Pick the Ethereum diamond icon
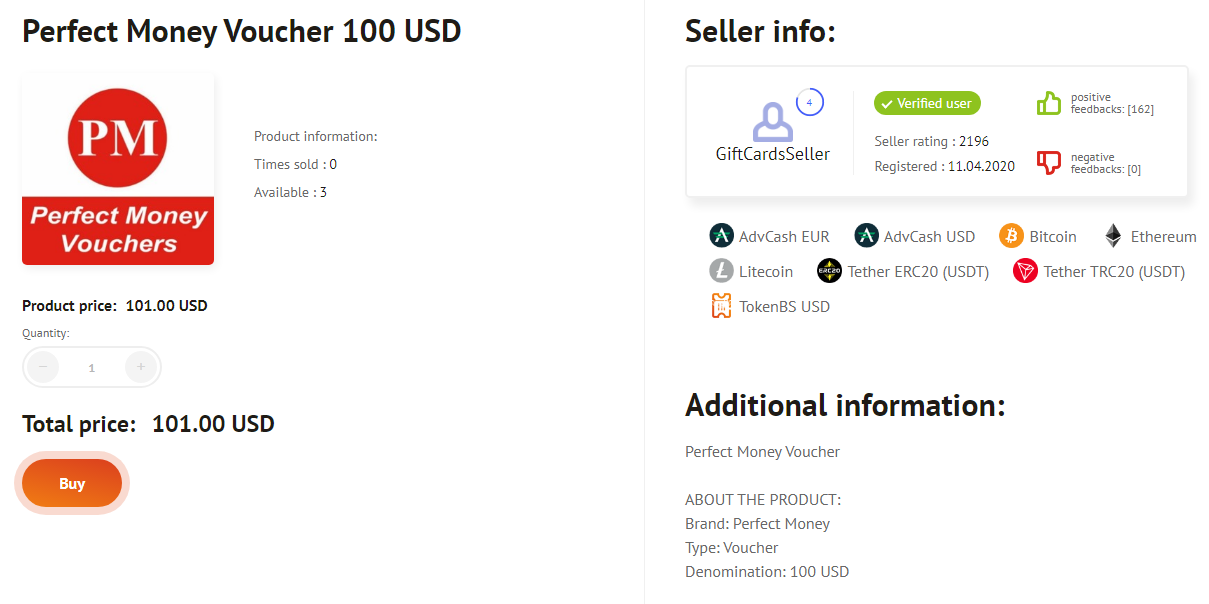Image resolution: width=1209 pixels, height=604 pixels. click(x=1113, y=236)
